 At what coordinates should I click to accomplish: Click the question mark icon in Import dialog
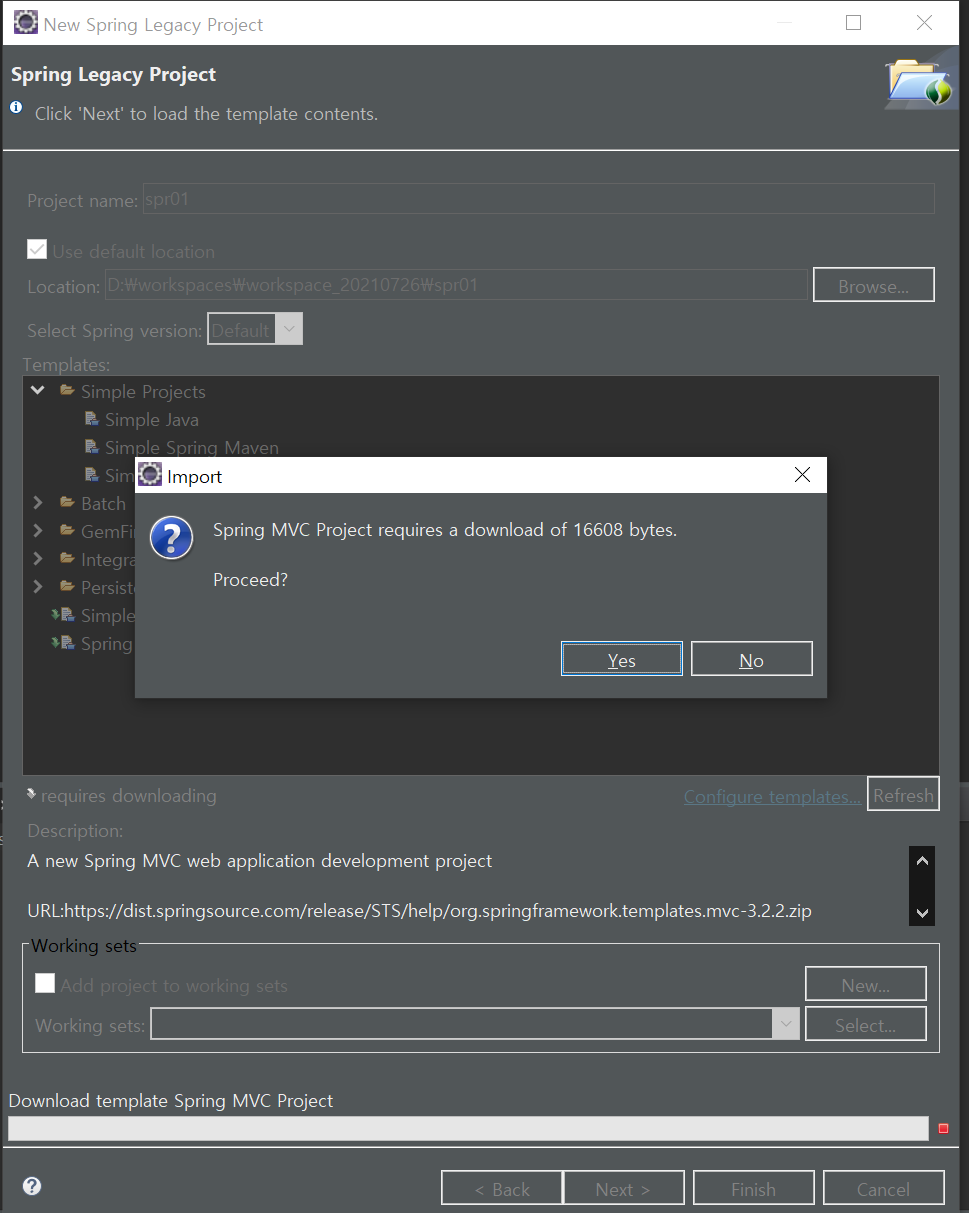pos(171,538)
